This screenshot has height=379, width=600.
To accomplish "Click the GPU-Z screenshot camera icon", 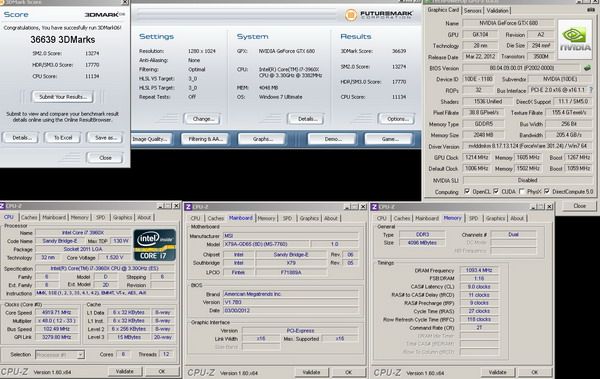I will 591,10.
